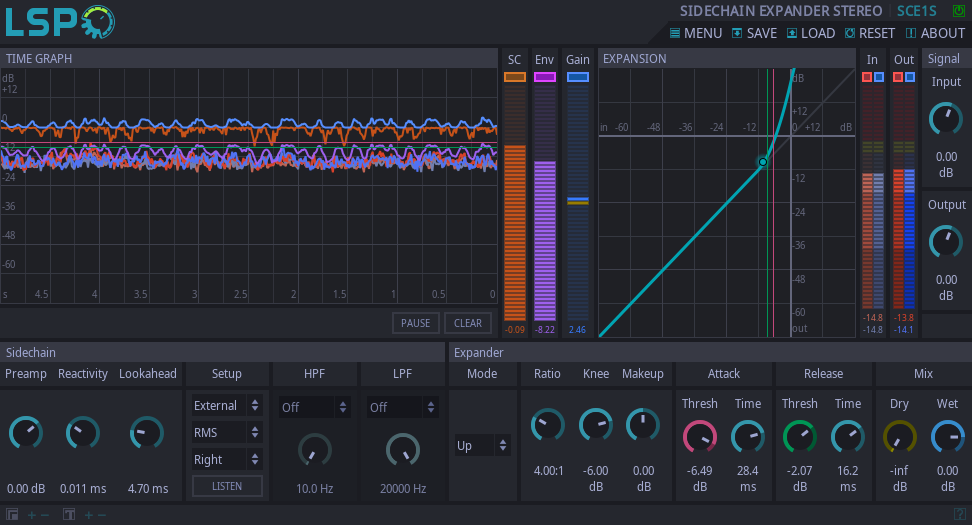
Task: Click the threshold dot on expansion curve
Action: click(763, 162)
